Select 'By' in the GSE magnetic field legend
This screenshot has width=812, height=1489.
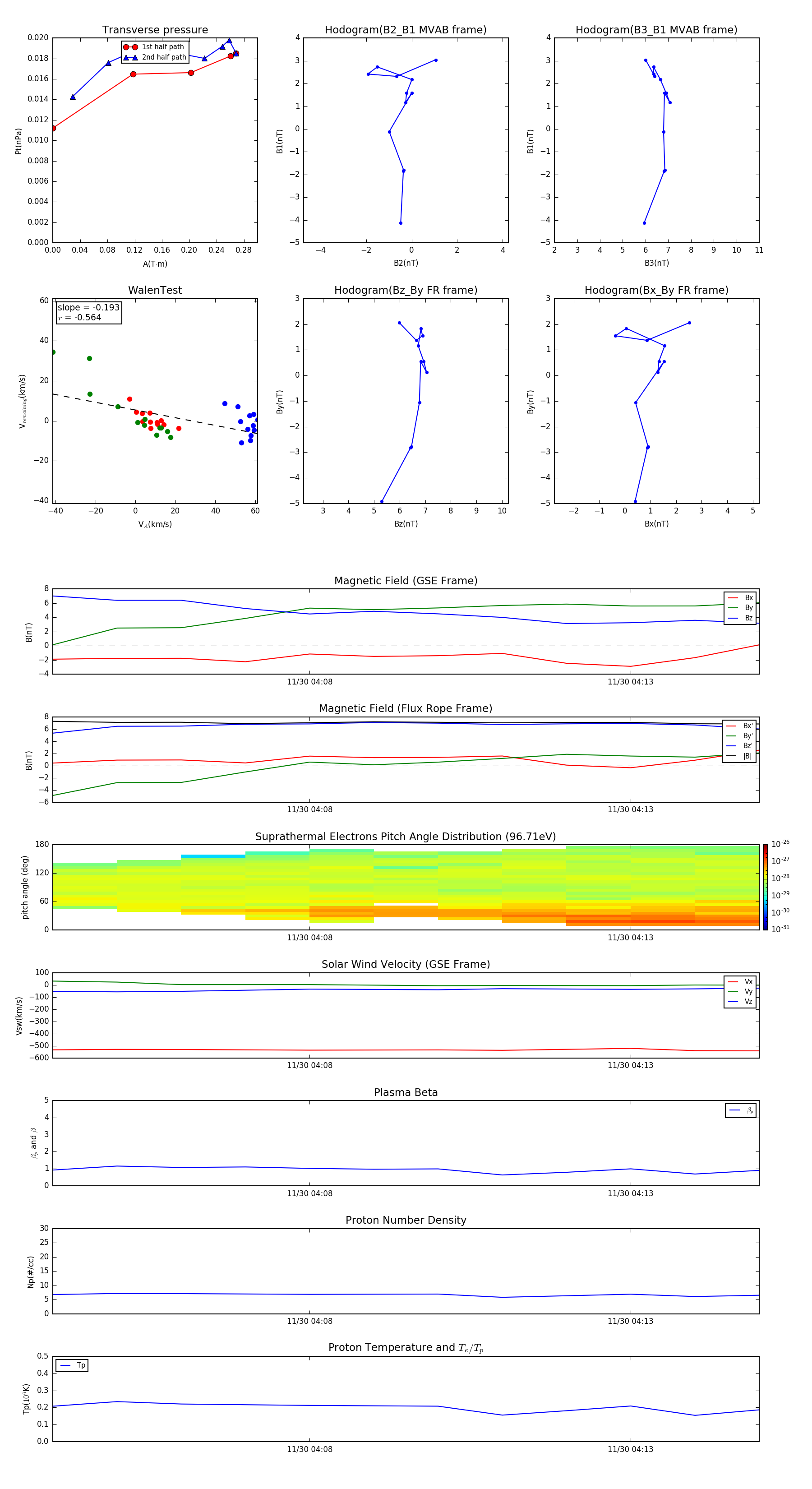(x=740, y=607)
